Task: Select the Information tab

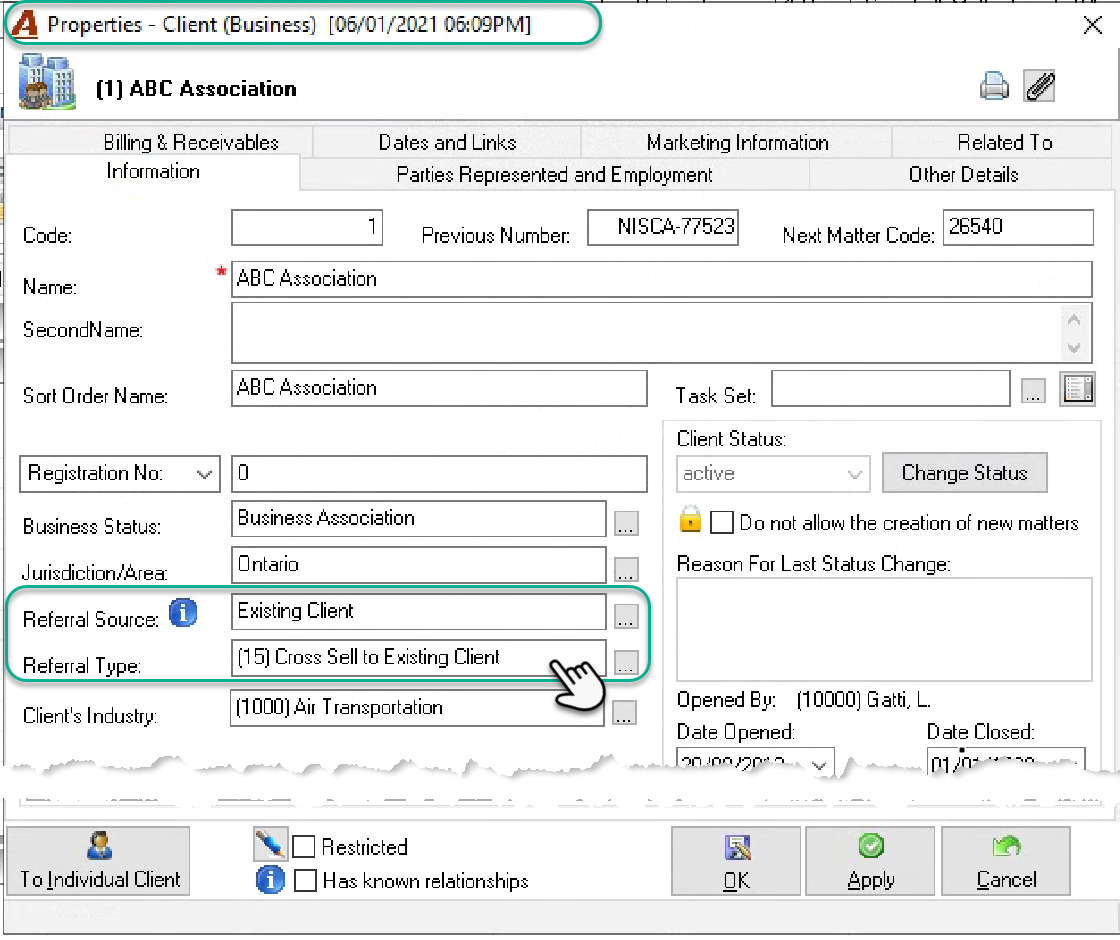Action: pos(153,171)
